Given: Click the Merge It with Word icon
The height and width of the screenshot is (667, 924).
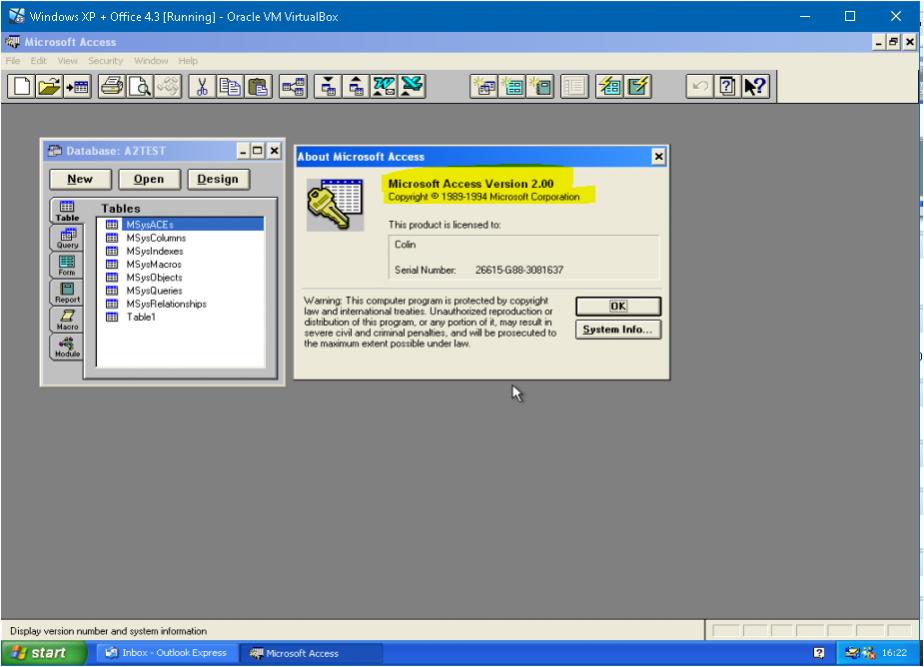Looking at the screenshot, I should (x=384, y=87).
